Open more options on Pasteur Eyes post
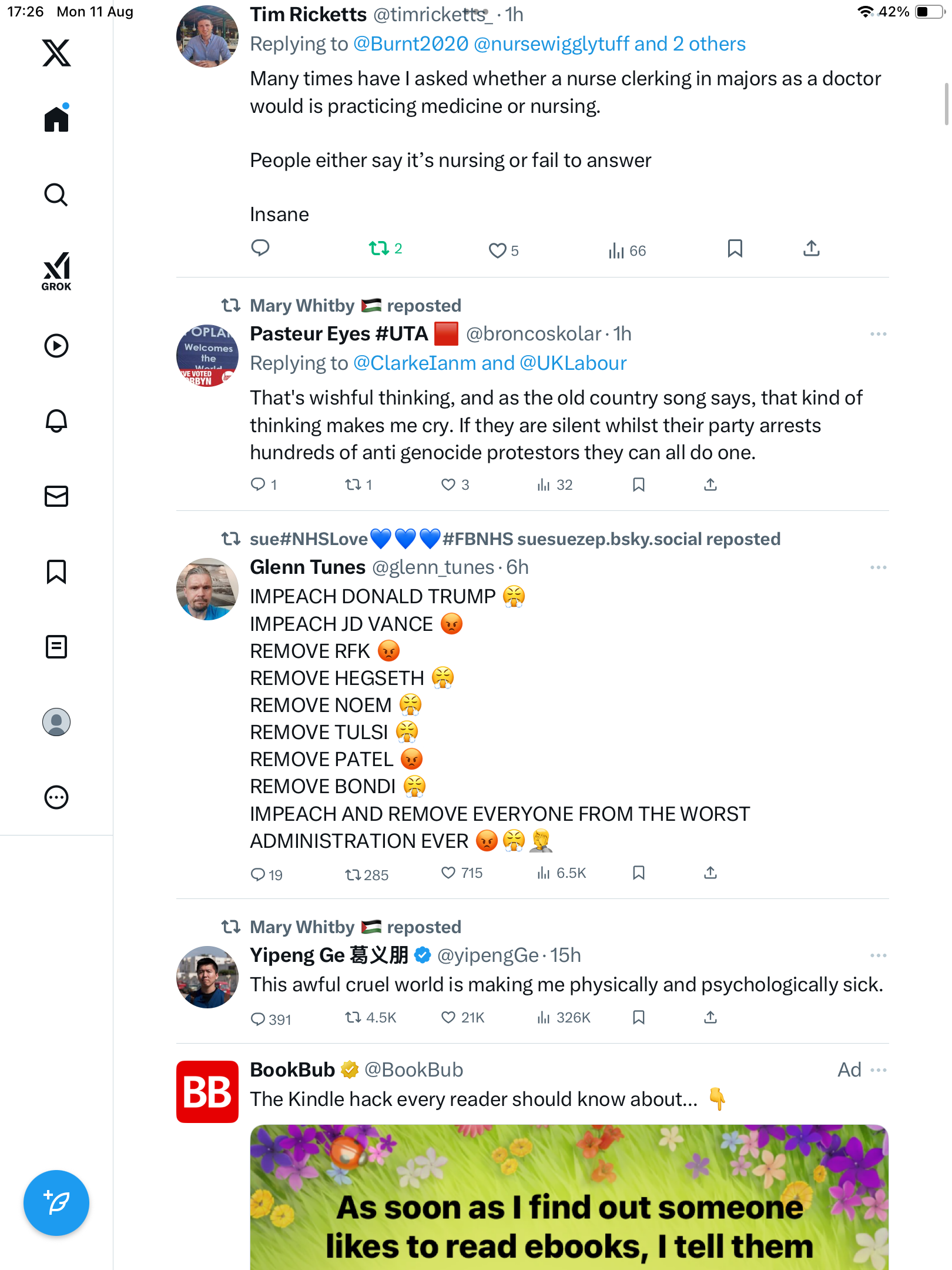Image resolution: width=952 pixels, height=1270 pixels. (878, 334)
